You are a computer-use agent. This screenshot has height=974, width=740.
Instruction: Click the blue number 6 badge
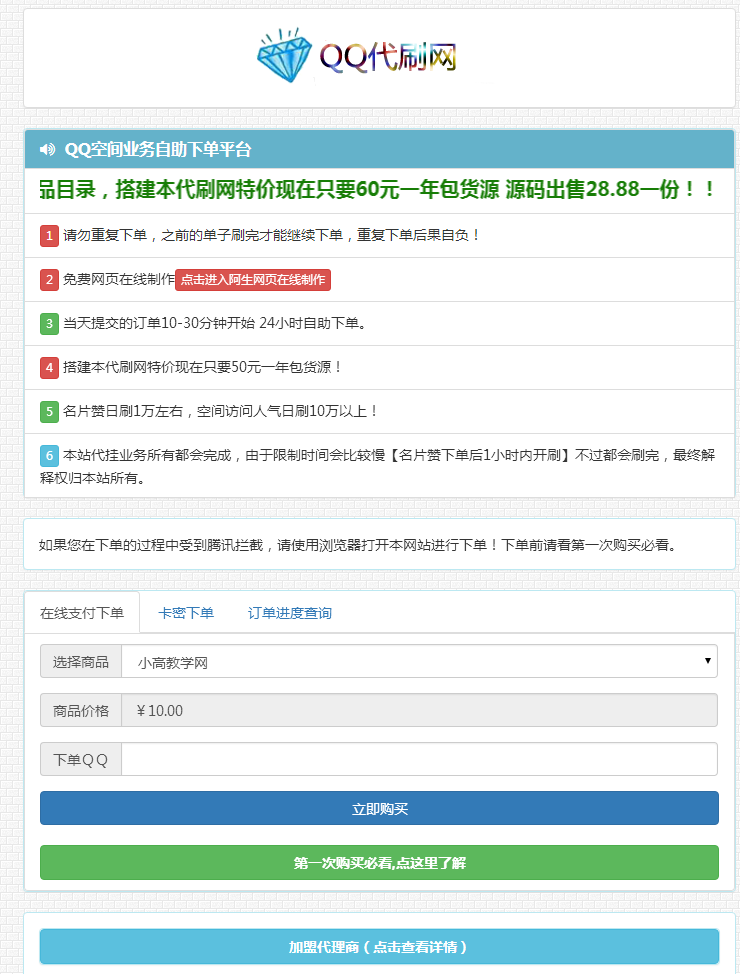click(49, 455)
